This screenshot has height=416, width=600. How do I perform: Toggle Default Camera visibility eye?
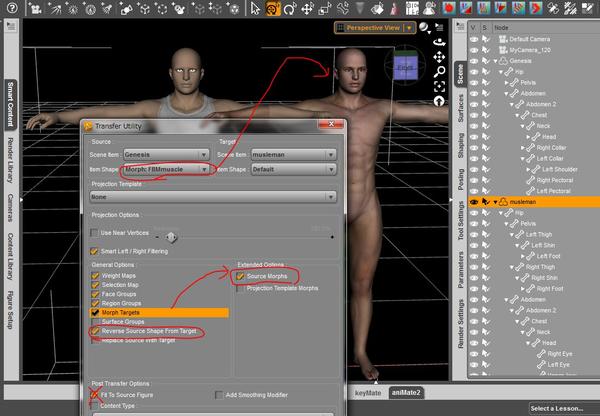pyautogui.click(x=474, y=39)
